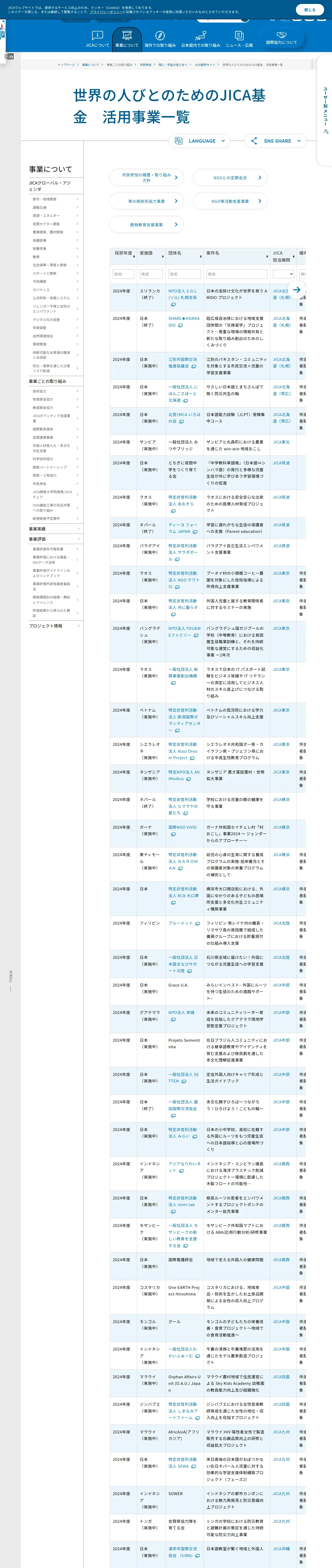Expand 事業実績 in the sidebar
The height and width of the screenshot is (1568, 332).
coord(54,529)
